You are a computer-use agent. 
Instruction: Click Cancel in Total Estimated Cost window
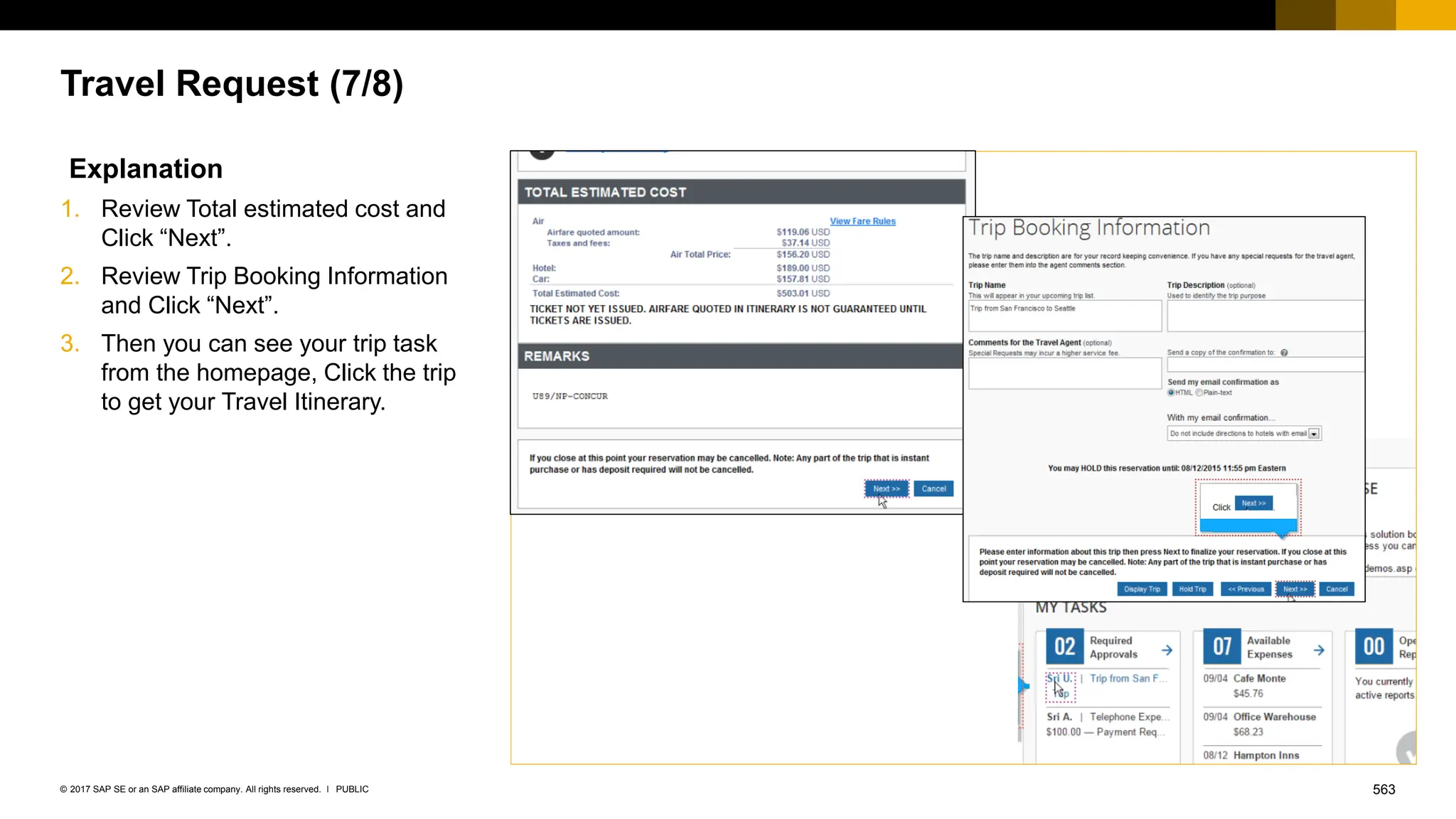(933, 488)
